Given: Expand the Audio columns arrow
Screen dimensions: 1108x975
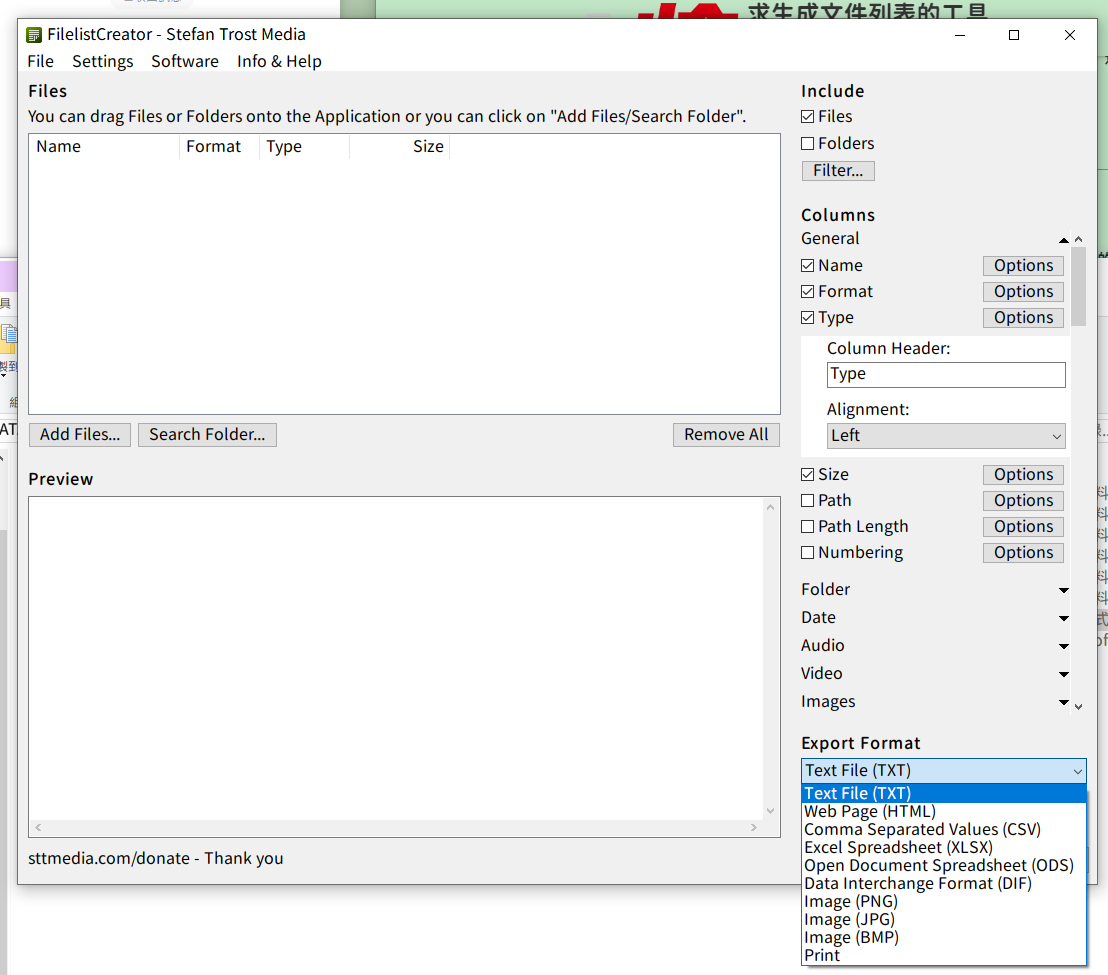Looking at the screenshot, I should point(1063,646).
